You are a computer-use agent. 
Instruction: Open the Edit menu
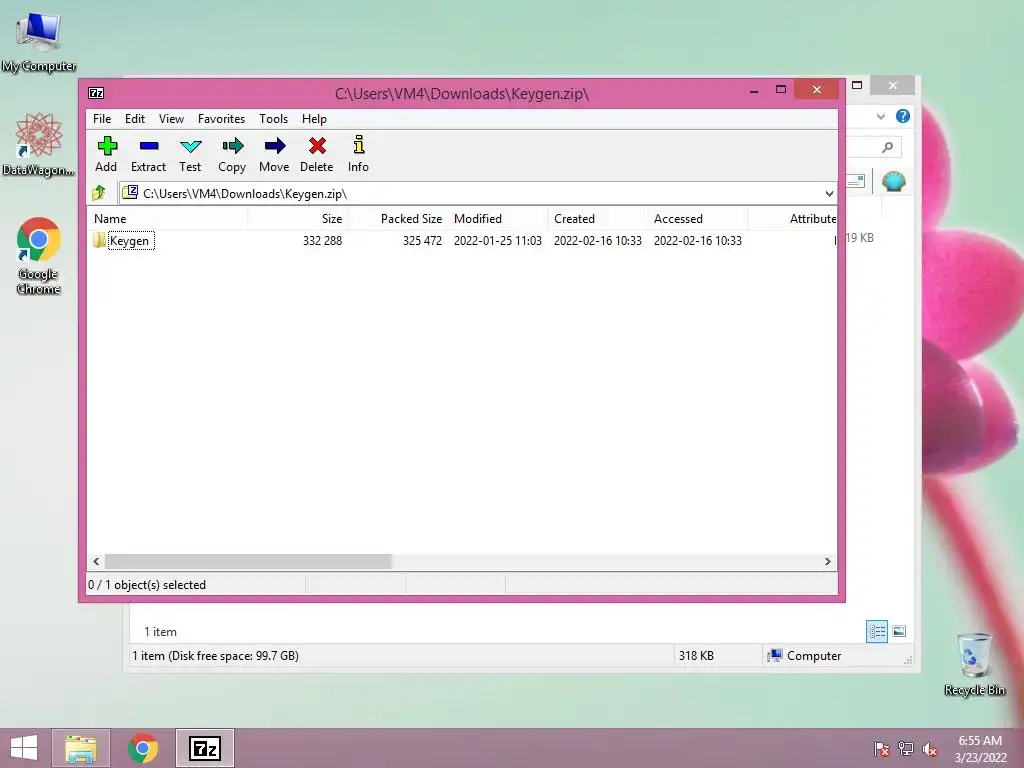135,119
